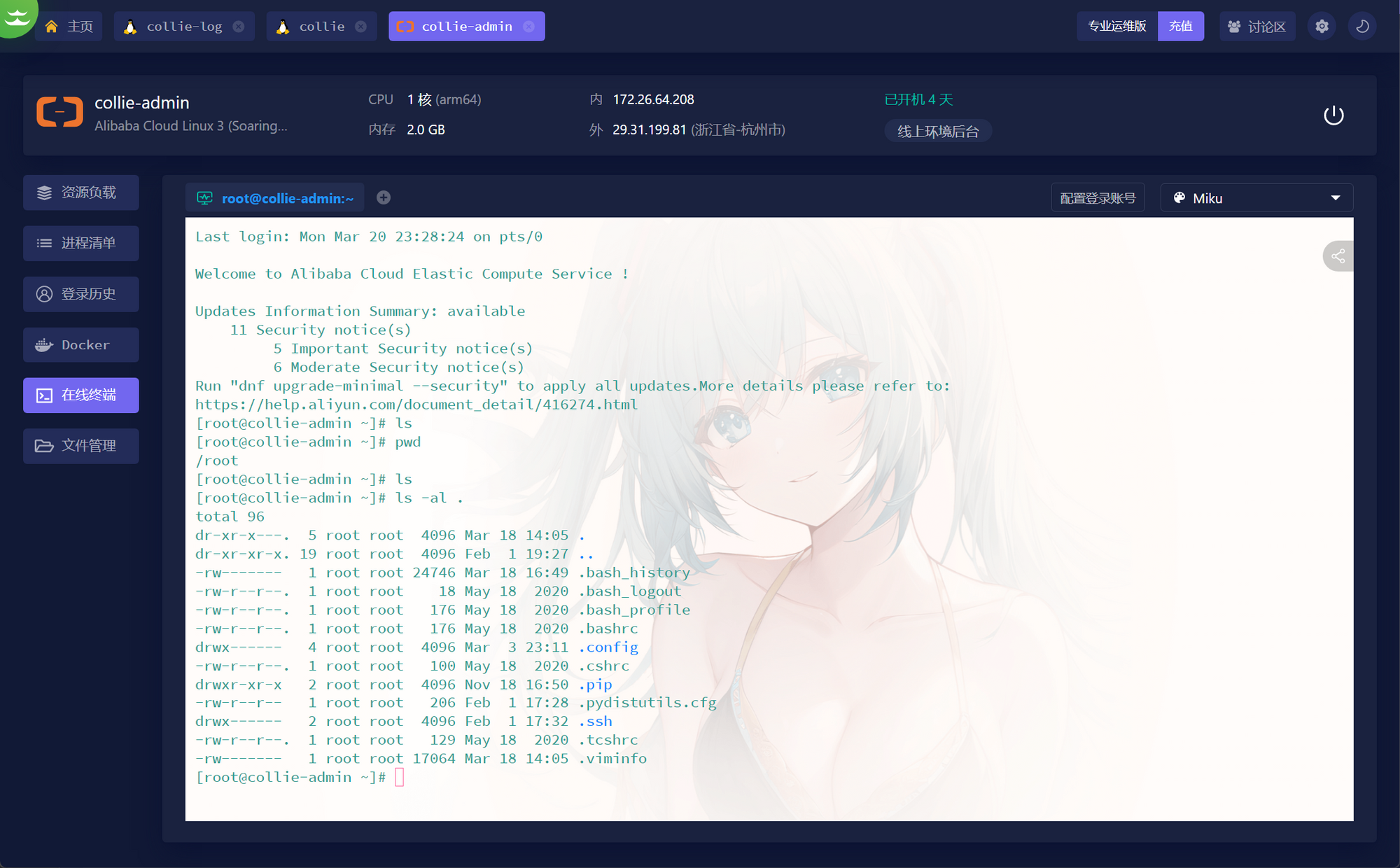
Task: Switch to the collie-log tab
Action: (x=183, y=27)
